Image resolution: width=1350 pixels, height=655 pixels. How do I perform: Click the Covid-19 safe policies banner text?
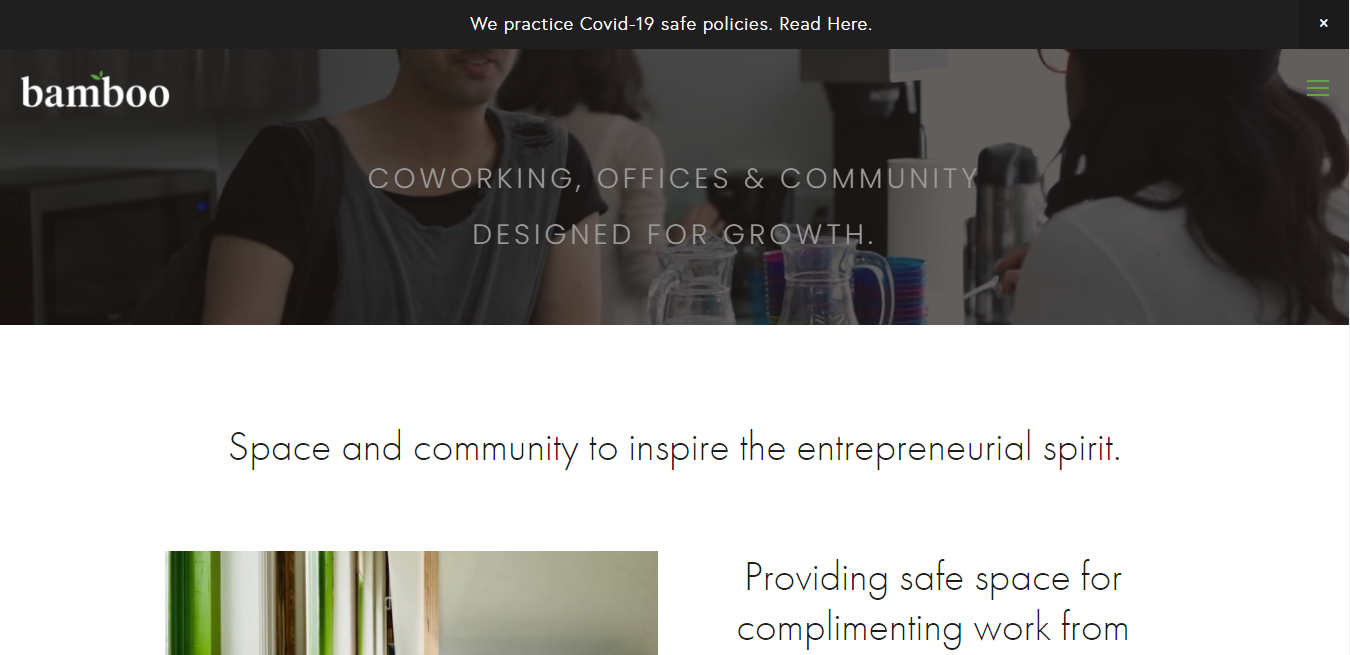click(x=671, y=24)
